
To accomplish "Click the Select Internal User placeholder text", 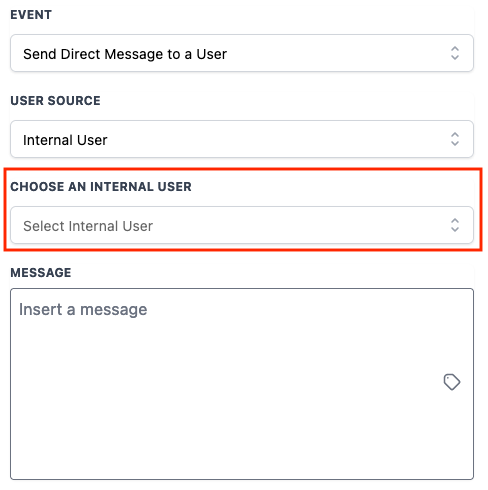I will [88, 226].
